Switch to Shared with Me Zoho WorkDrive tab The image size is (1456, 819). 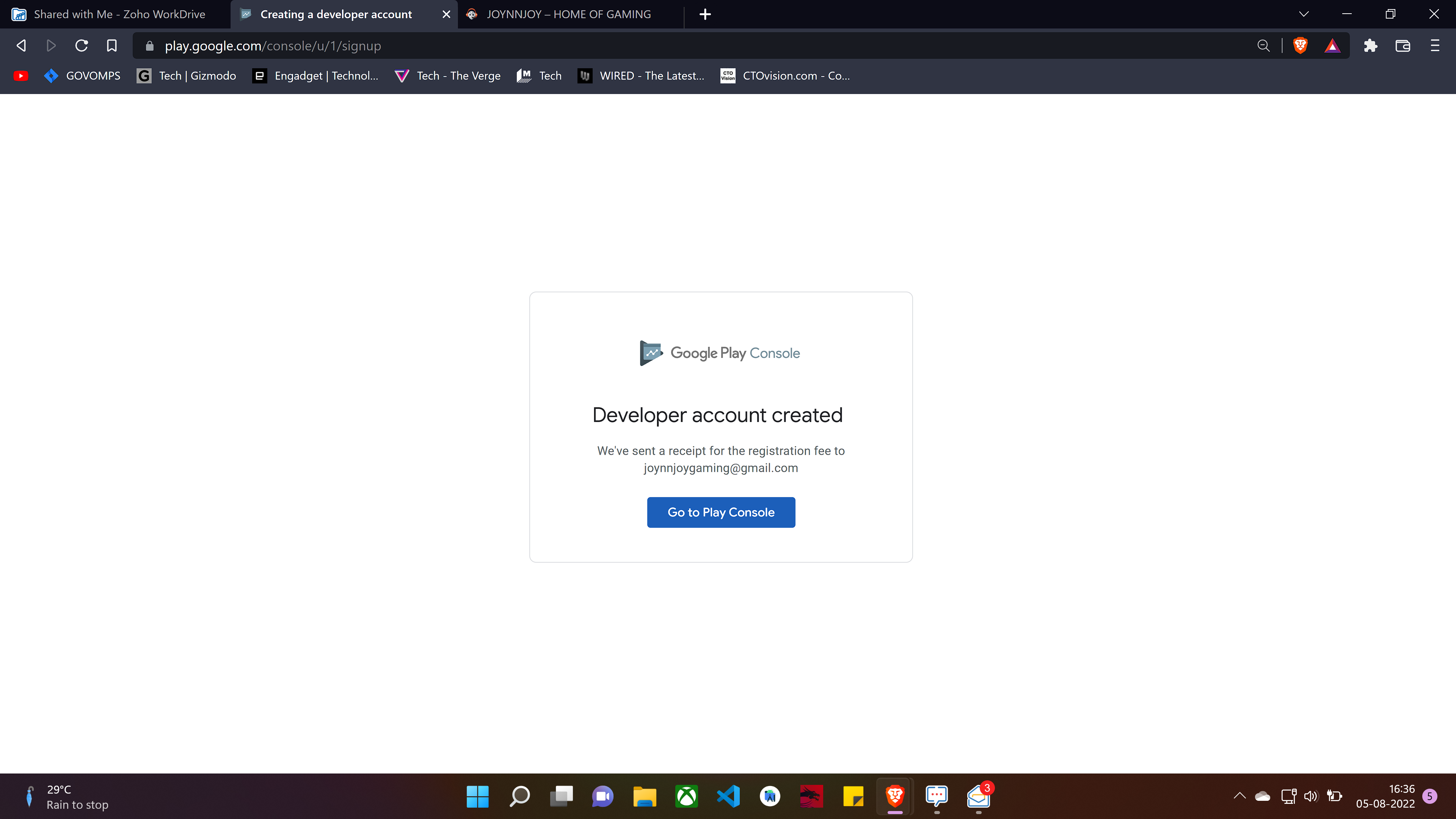tap(115, 14)
